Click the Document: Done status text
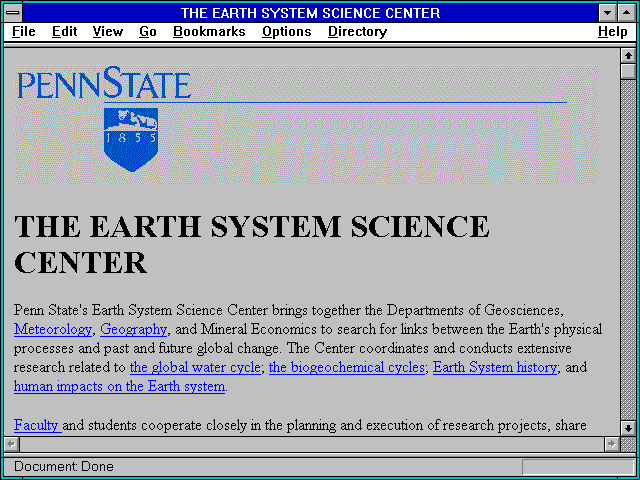The width and height of the screenshot is (640, 480). tap(64, 467)
